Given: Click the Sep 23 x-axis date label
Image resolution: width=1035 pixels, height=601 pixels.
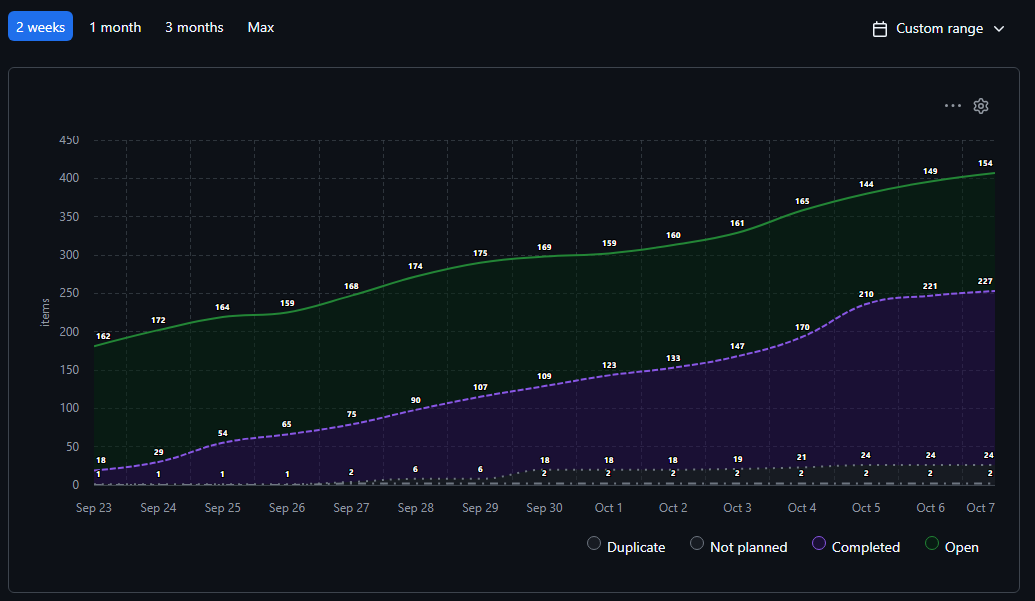Looking at the screenshot, I should click(94, 508).
